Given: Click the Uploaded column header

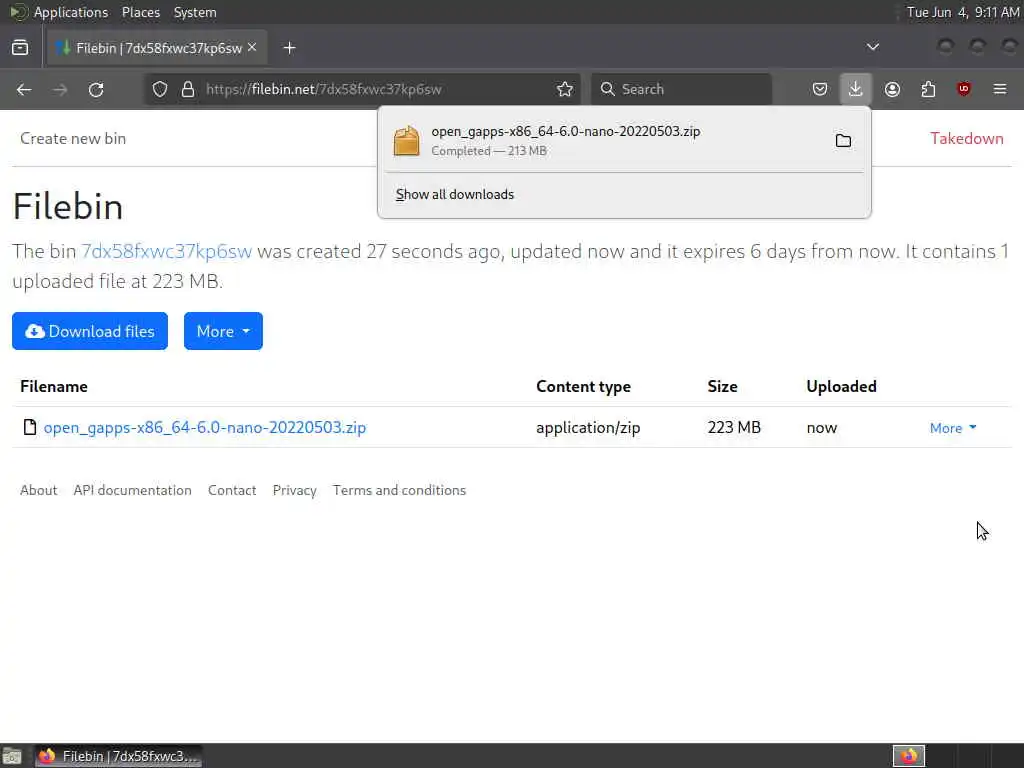Looking at the screenshot, I should [x=841, y=387].
